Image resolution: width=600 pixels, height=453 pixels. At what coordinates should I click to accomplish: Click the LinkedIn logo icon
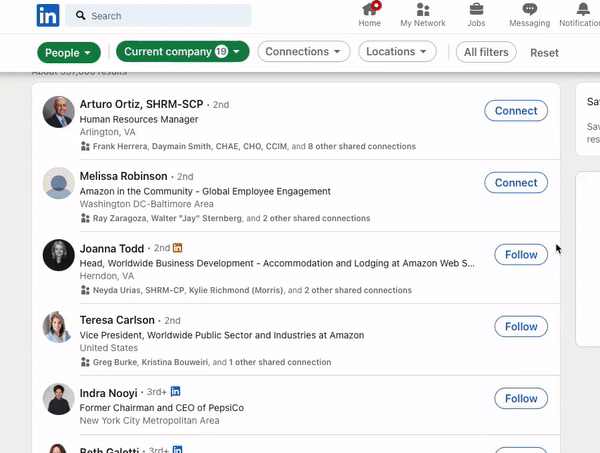(x=48, y=15)
